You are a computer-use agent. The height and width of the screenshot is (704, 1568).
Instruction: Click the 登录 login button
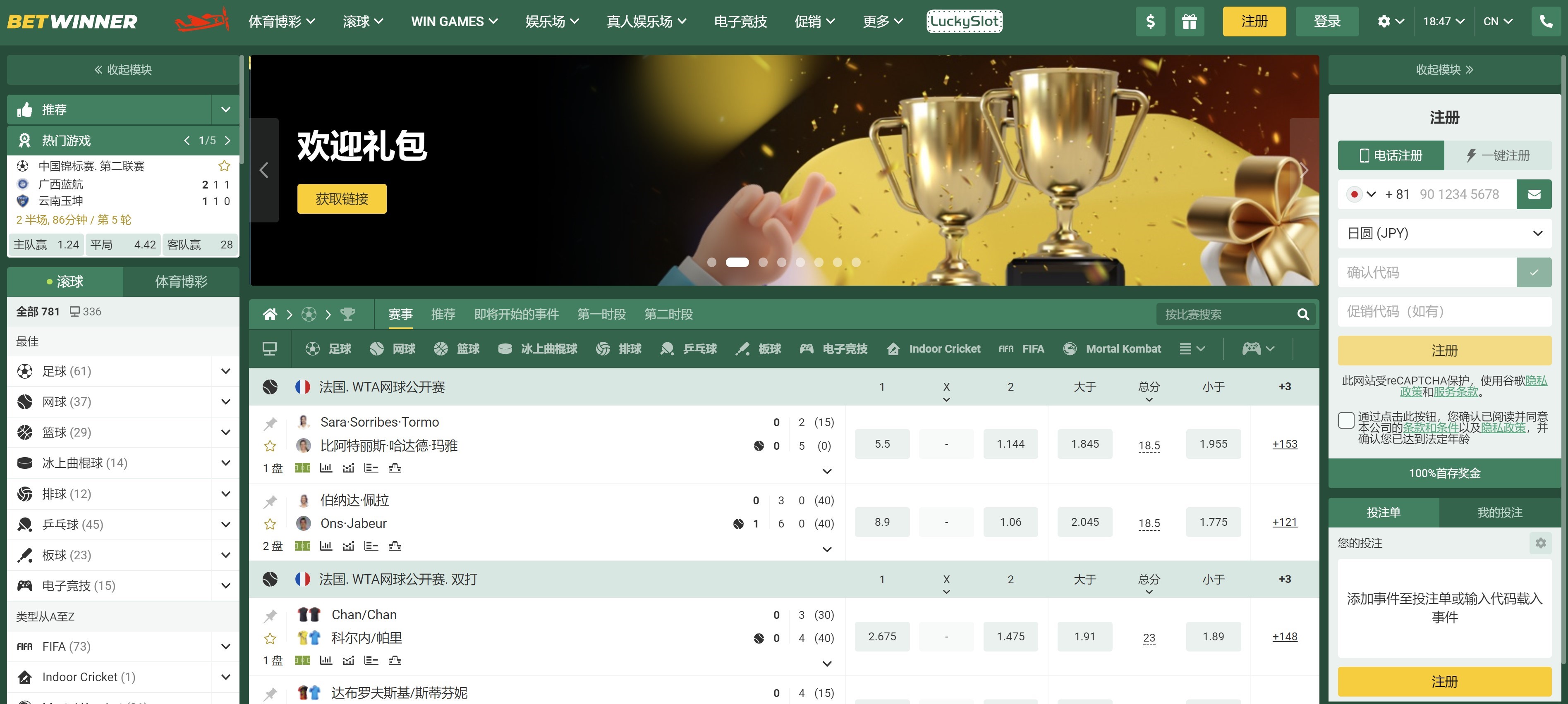pos(1327,22)
